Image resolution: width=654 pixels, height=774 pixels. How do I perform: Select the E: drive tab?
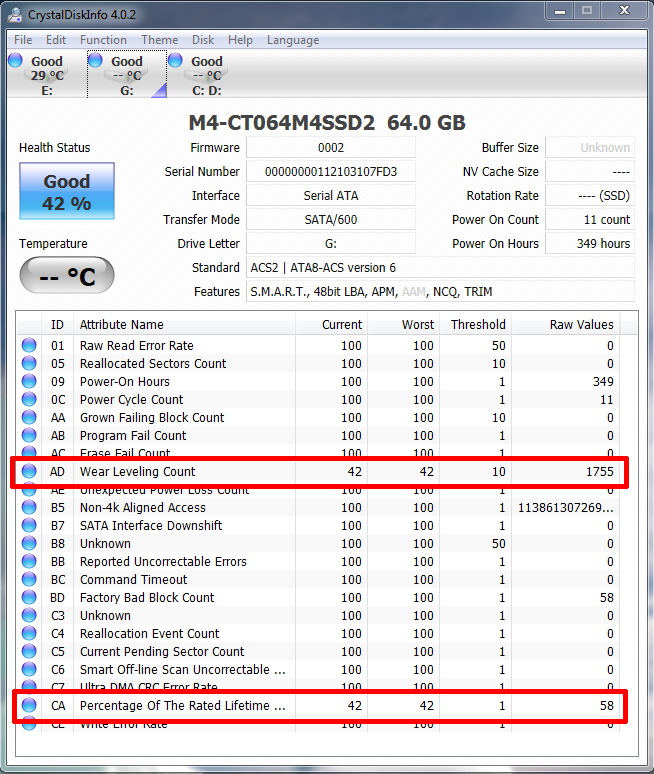pos(47,75)
